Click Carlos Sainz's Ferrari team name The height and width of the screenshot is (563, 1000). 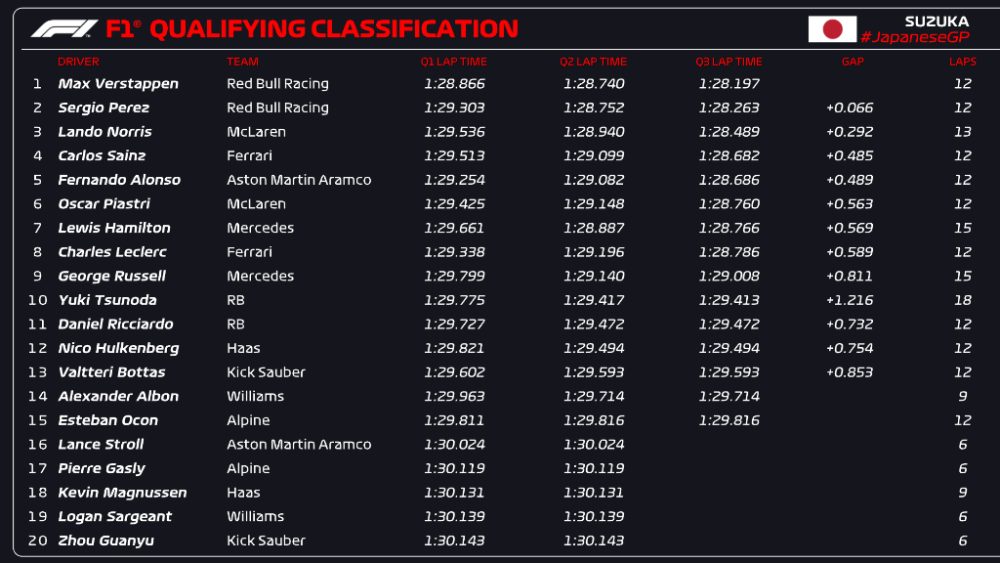[249, 156]
